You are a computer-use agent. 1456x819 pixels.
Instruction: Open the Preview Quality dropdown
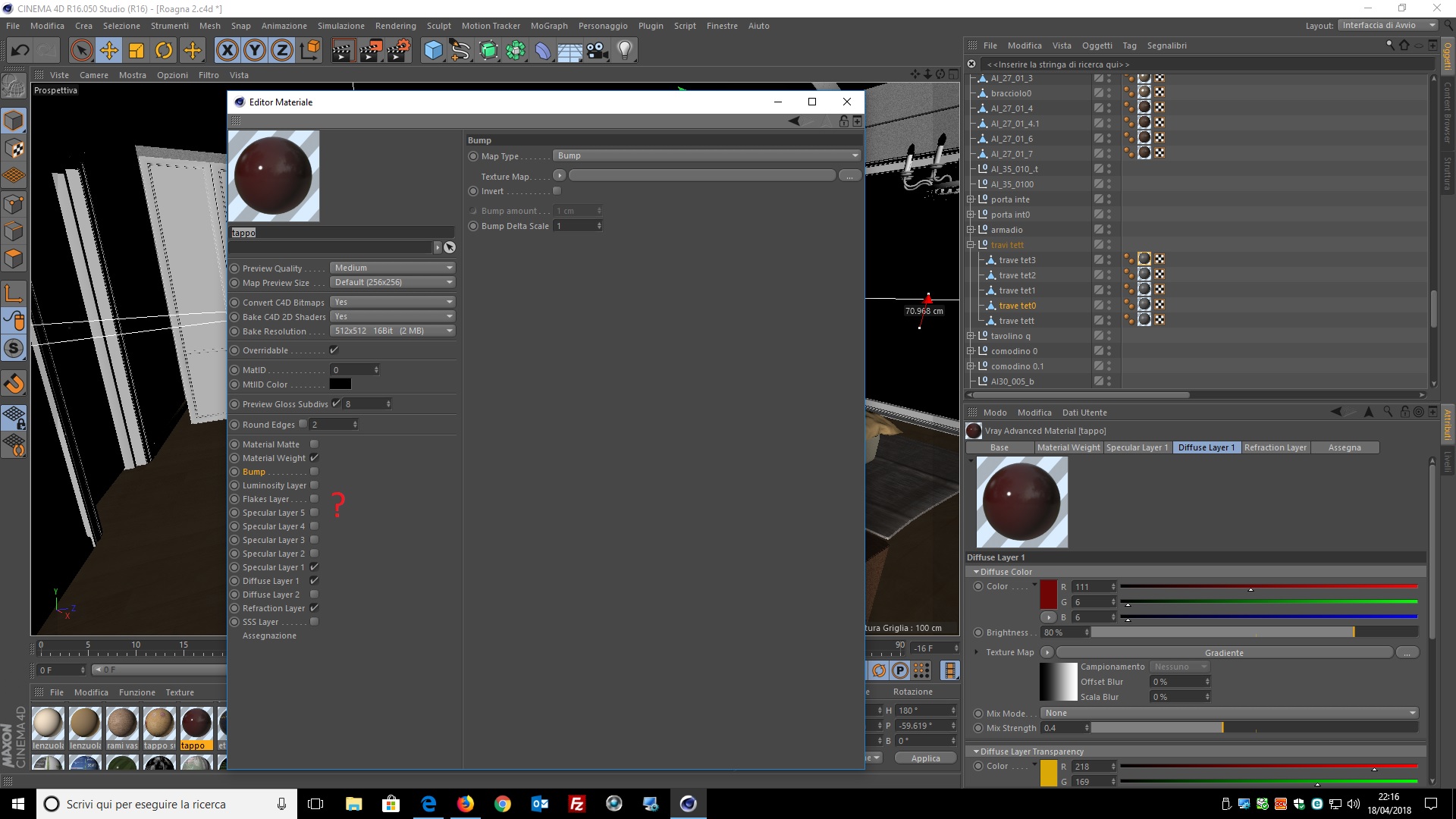pos(393,268)
